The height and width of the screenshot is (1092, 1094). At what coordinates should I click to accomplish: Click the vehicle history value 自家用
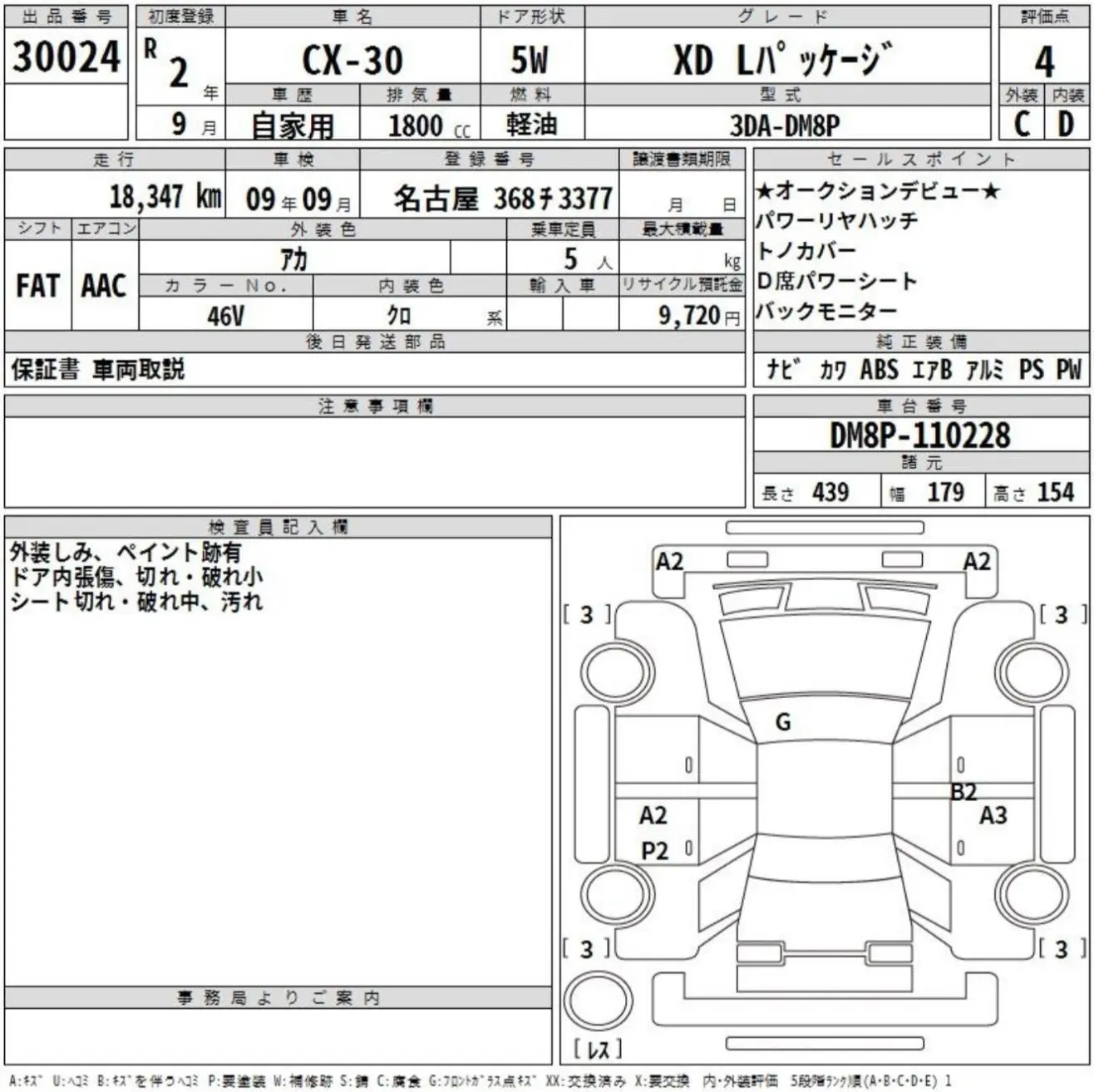pos(293,125)
